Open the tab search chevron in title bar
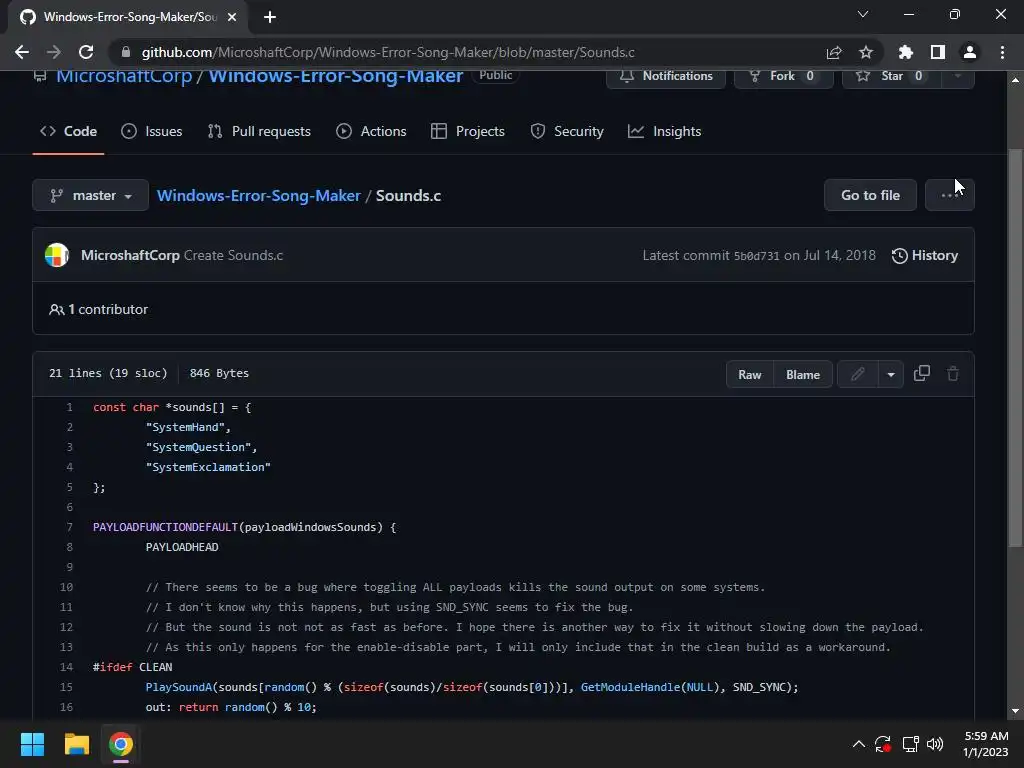This screenshot has height=768, width=1024. 863,14
